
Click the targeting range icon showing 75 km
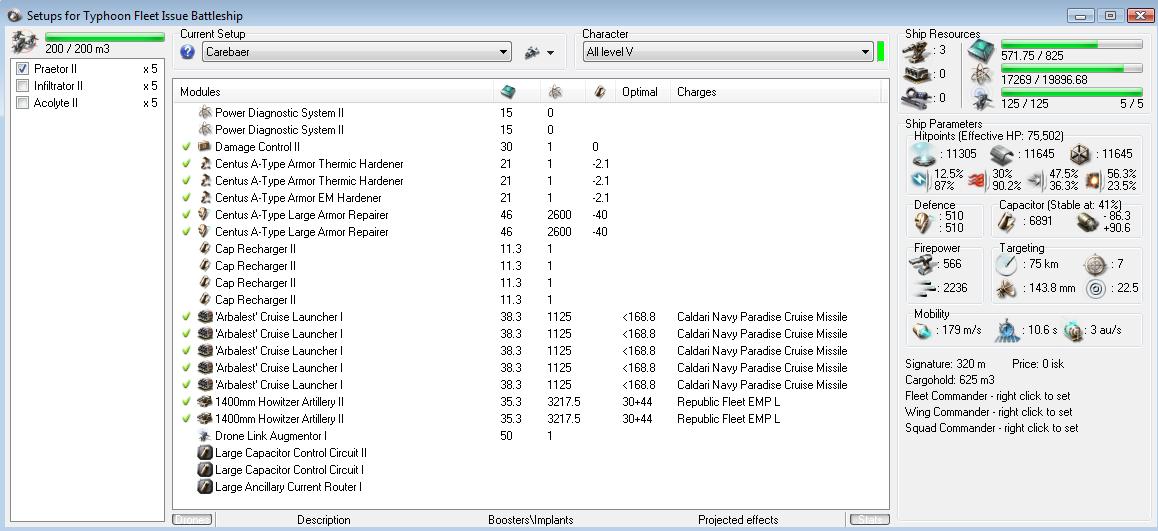click(x=1007, y=264)
